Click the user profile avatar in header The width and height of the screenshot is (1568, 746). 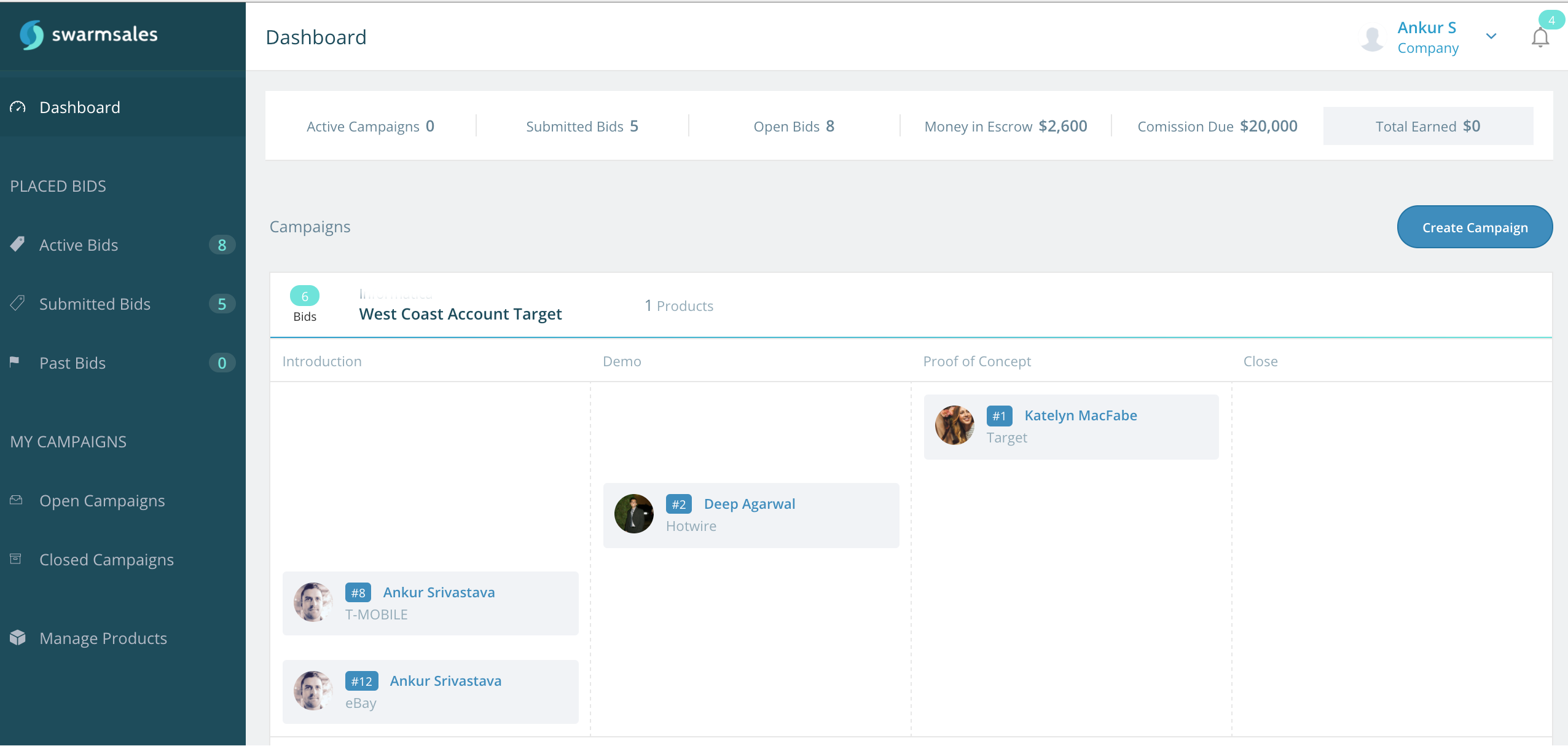tap(1372, 38)
